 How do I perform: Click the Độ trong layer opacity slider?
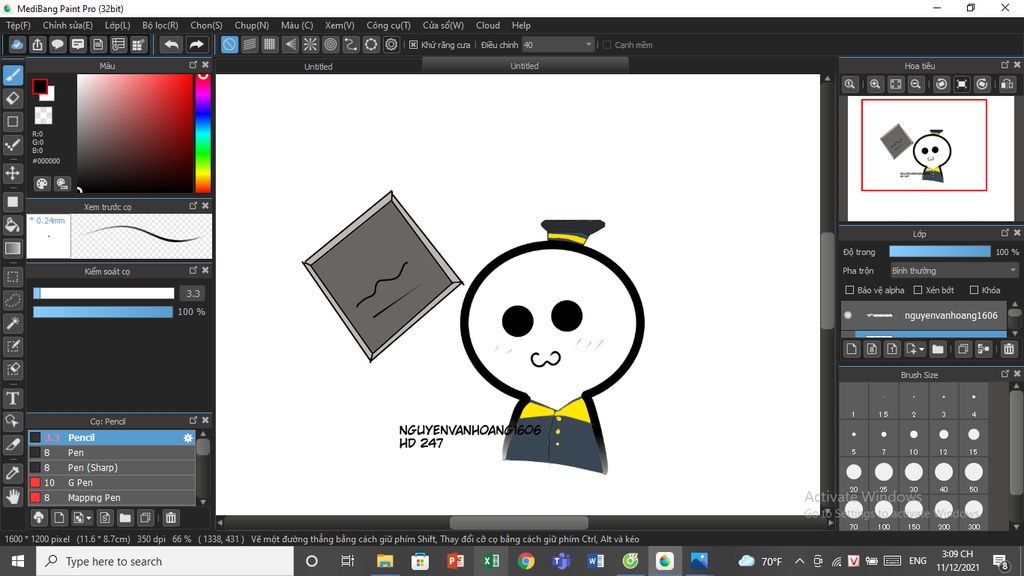pos(940,251)
